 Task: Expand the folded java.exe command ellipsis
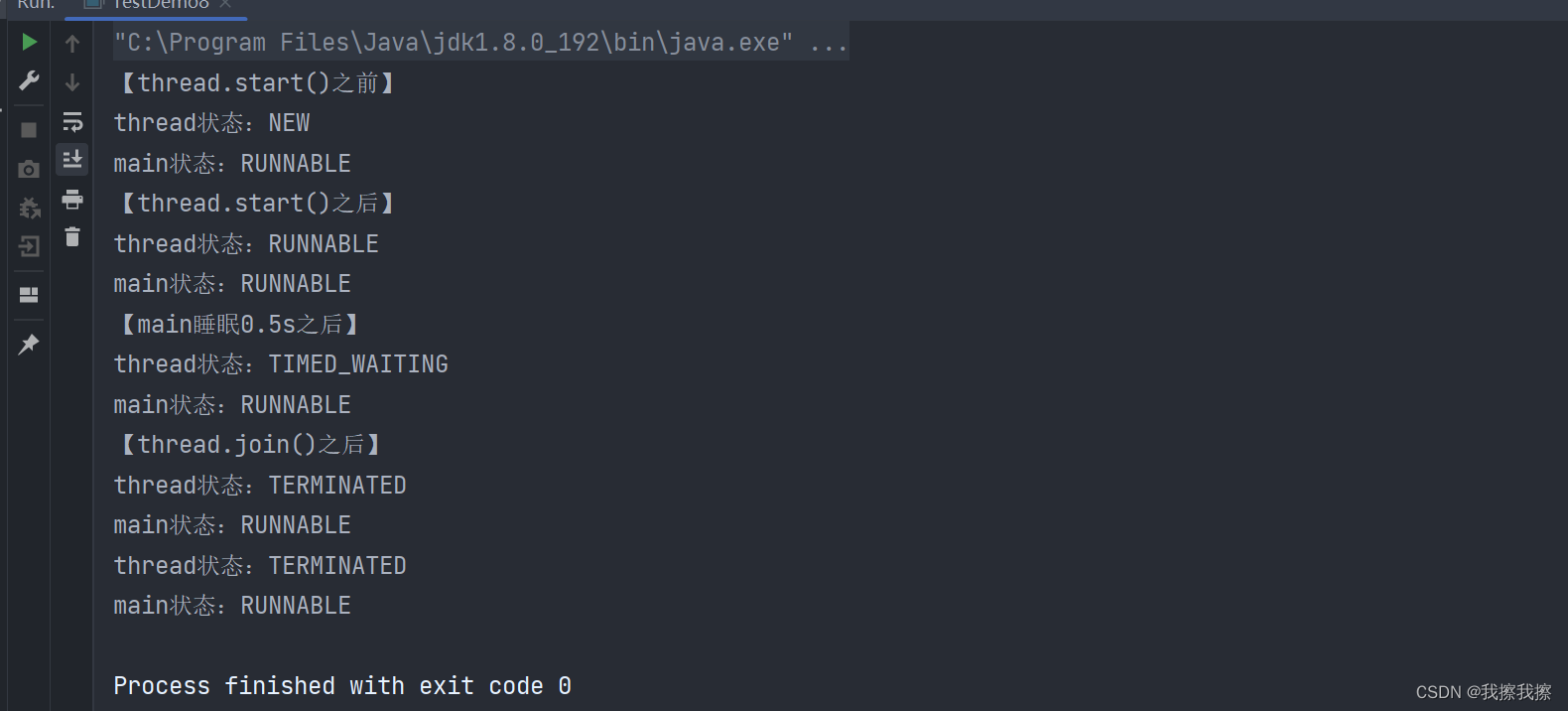click(x=829, y=43)
